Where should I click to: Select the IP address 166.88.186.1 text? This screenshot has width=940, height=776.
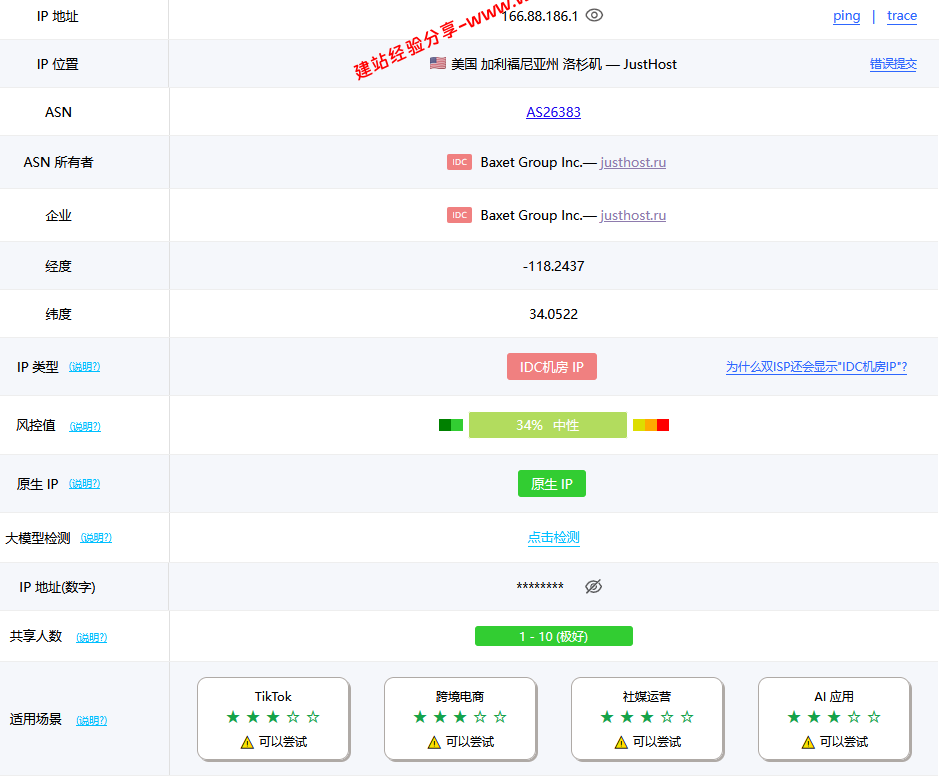pos(540,16)
